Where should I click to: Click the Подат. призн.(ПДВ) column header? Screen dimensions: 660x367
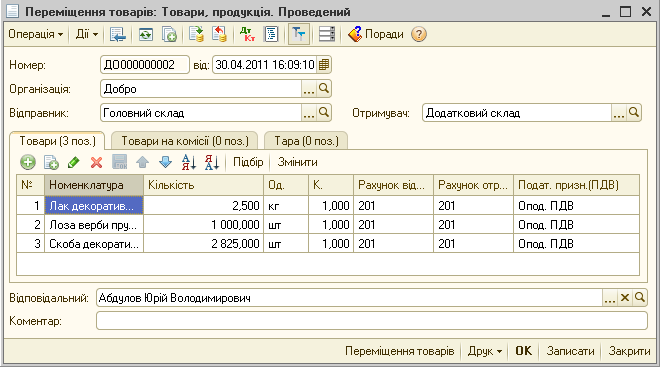(576, 185)
